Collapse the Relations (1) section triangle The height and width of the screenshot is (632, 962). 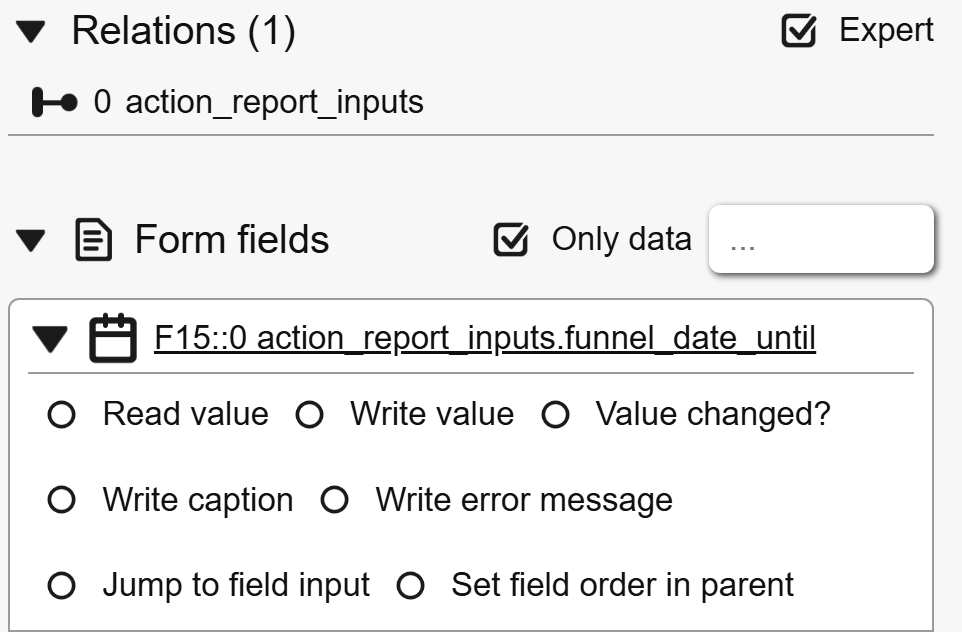(32, 33)
